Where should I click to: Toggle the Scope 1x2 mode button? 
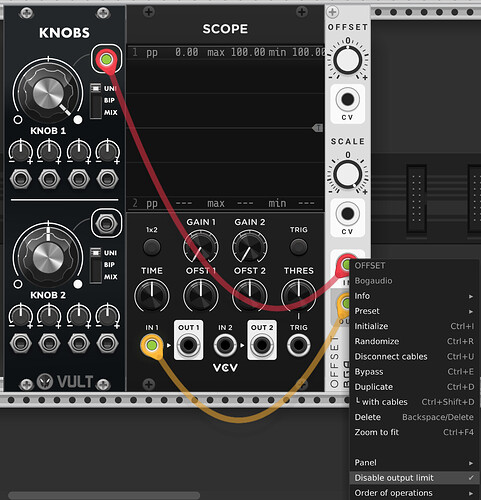tap(152, 247)
